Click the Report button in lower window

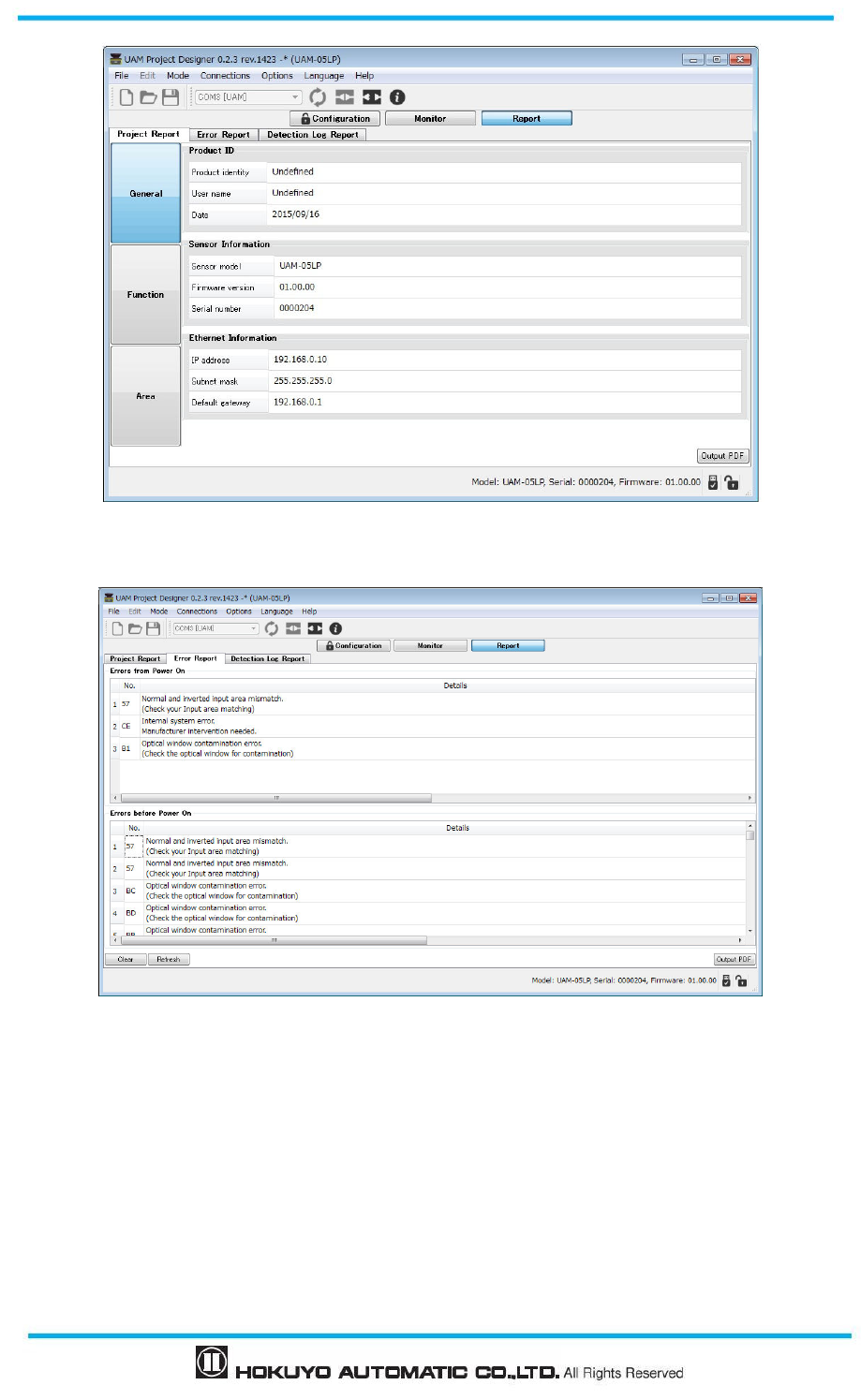508,646
